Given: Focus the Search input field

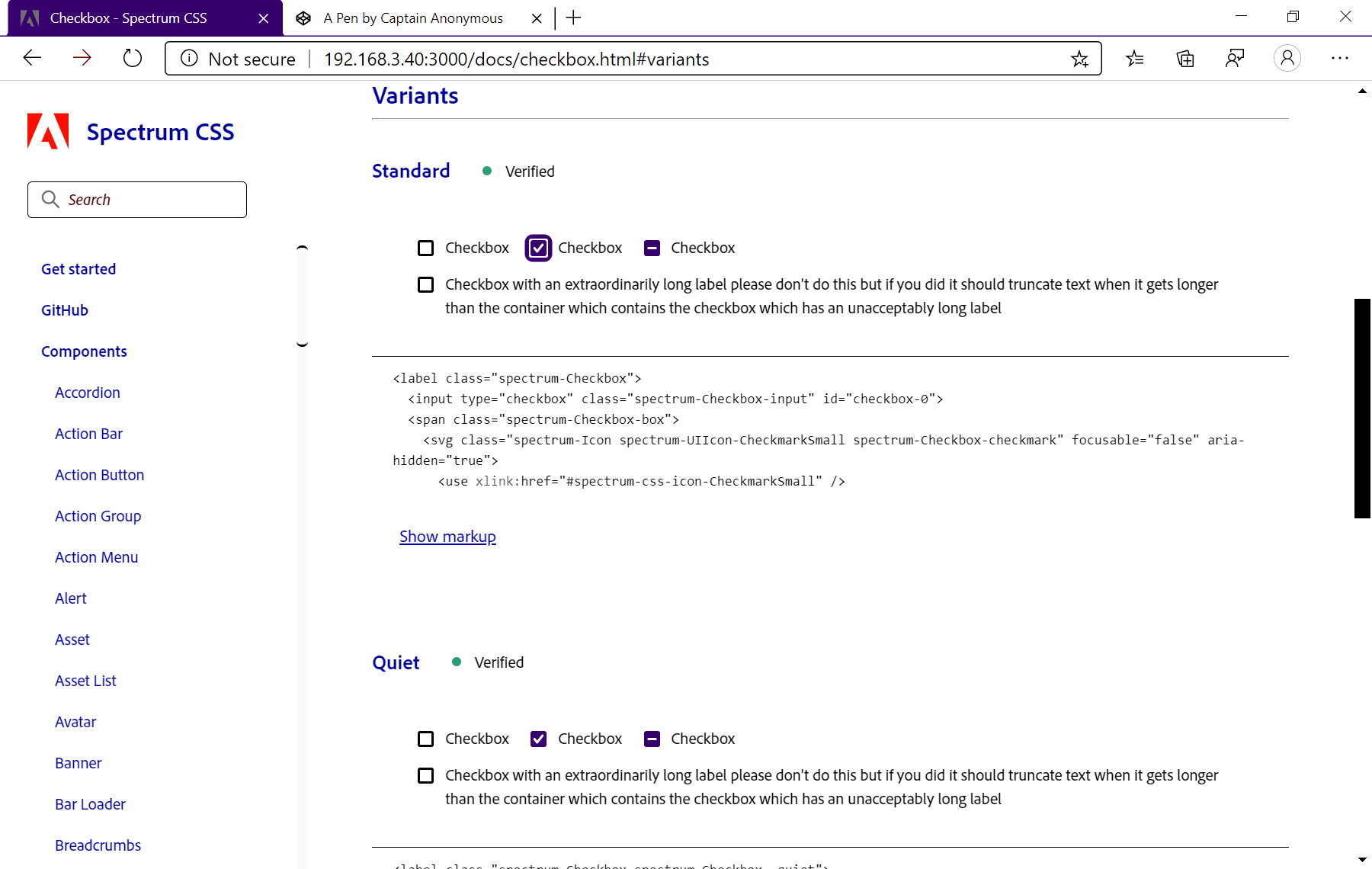Looking at the screenshot, I should (137, 200).
